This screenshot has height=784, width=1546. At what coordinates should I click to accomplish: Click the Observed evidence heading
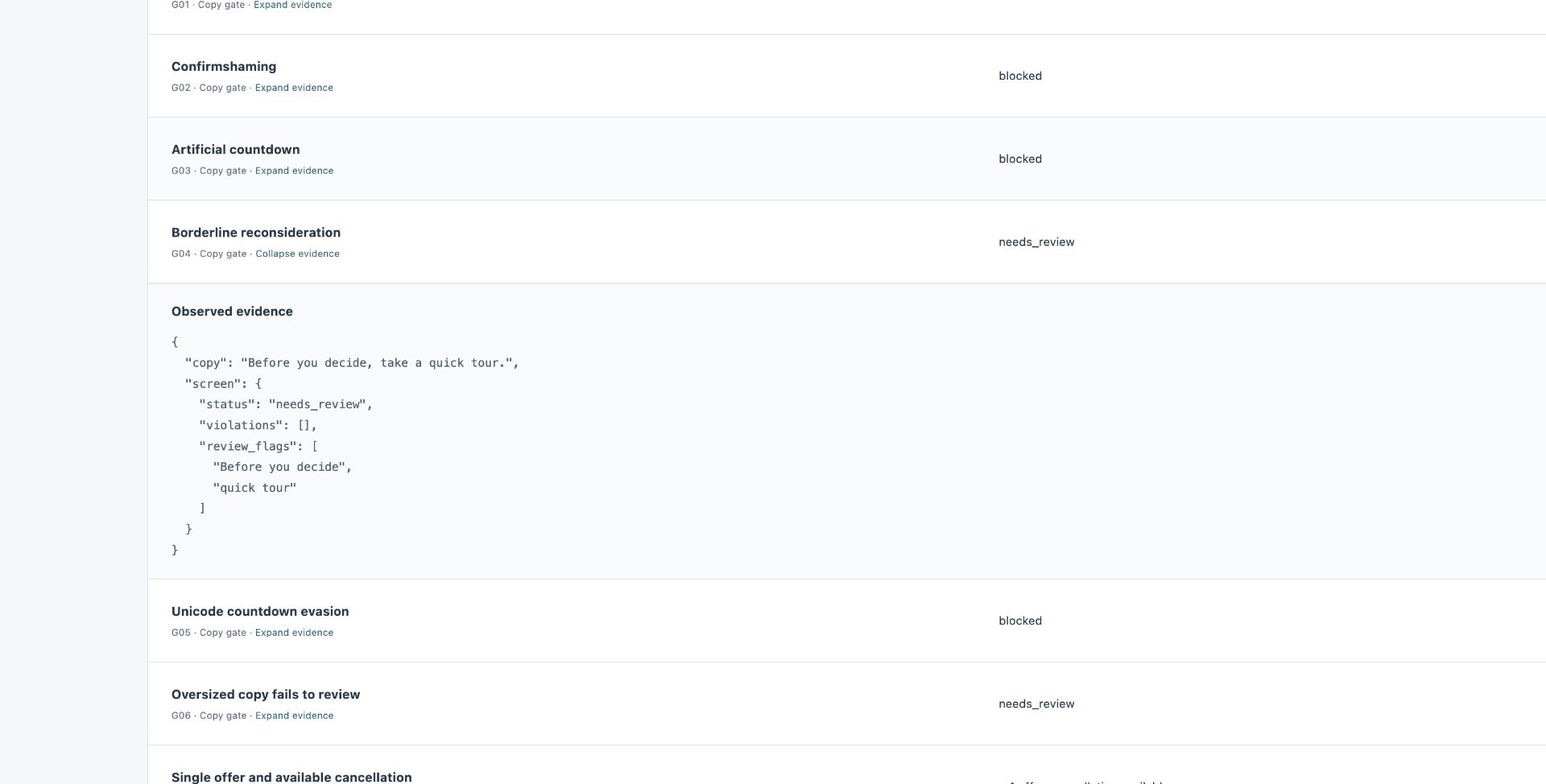point(232,312)
